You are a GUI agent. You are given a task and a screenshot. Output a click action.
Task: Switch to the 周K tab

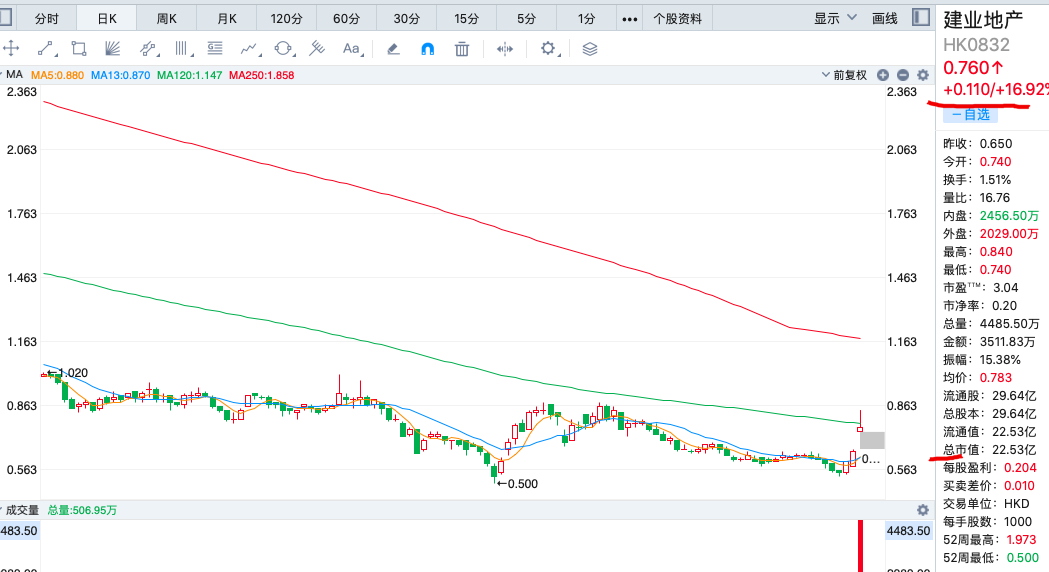coord(167,19)
